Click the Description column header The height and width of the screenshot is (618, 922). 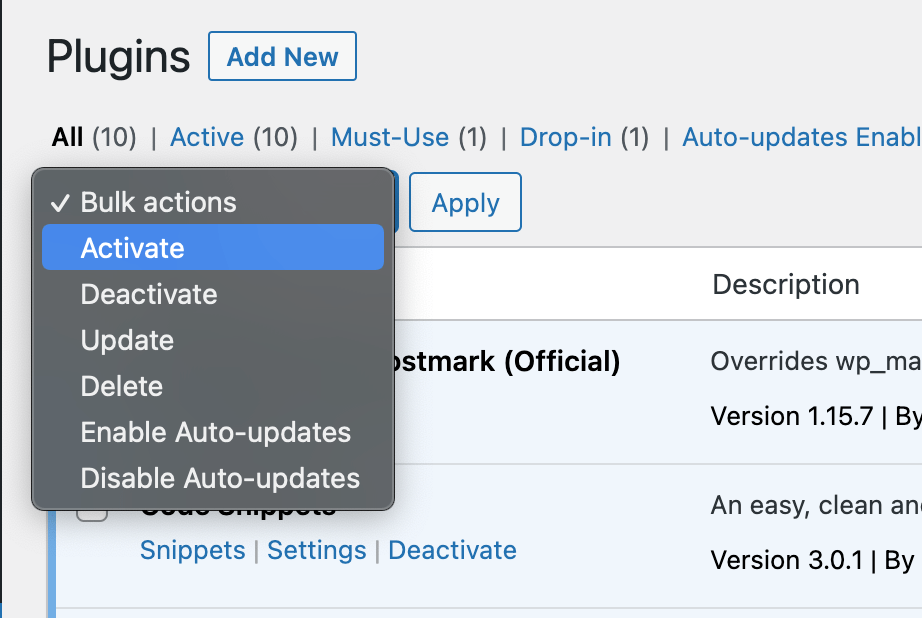tap(786, 285)
